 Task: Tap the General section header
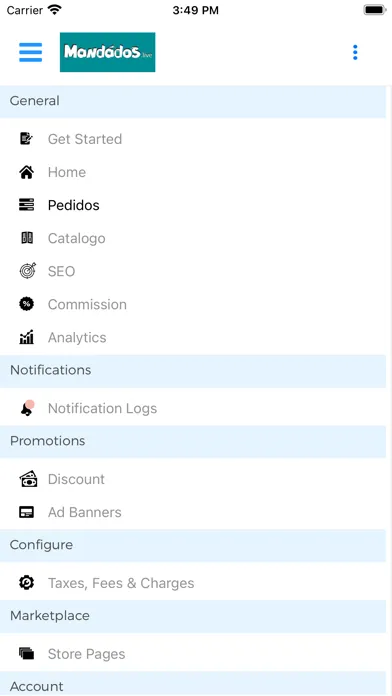(x=193, y=101)
